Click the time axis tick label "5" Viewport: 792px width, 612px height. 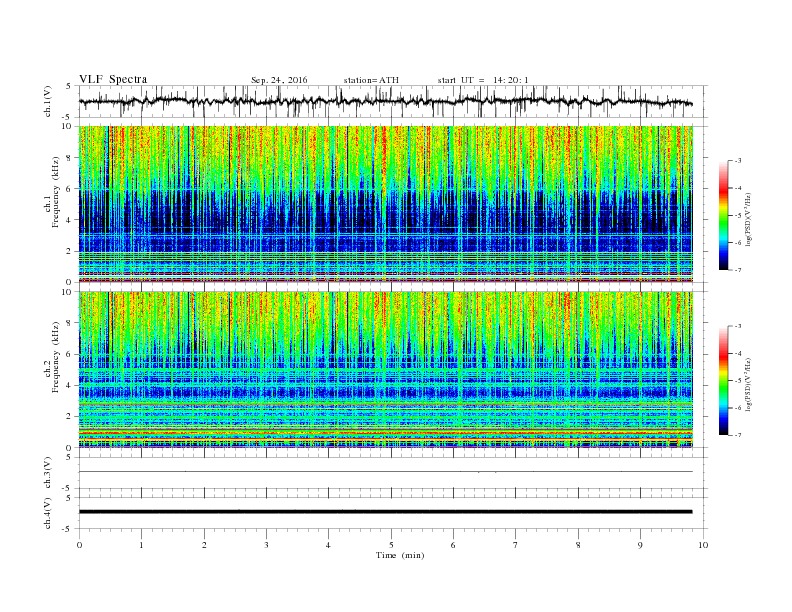click(x=391, y=545)
